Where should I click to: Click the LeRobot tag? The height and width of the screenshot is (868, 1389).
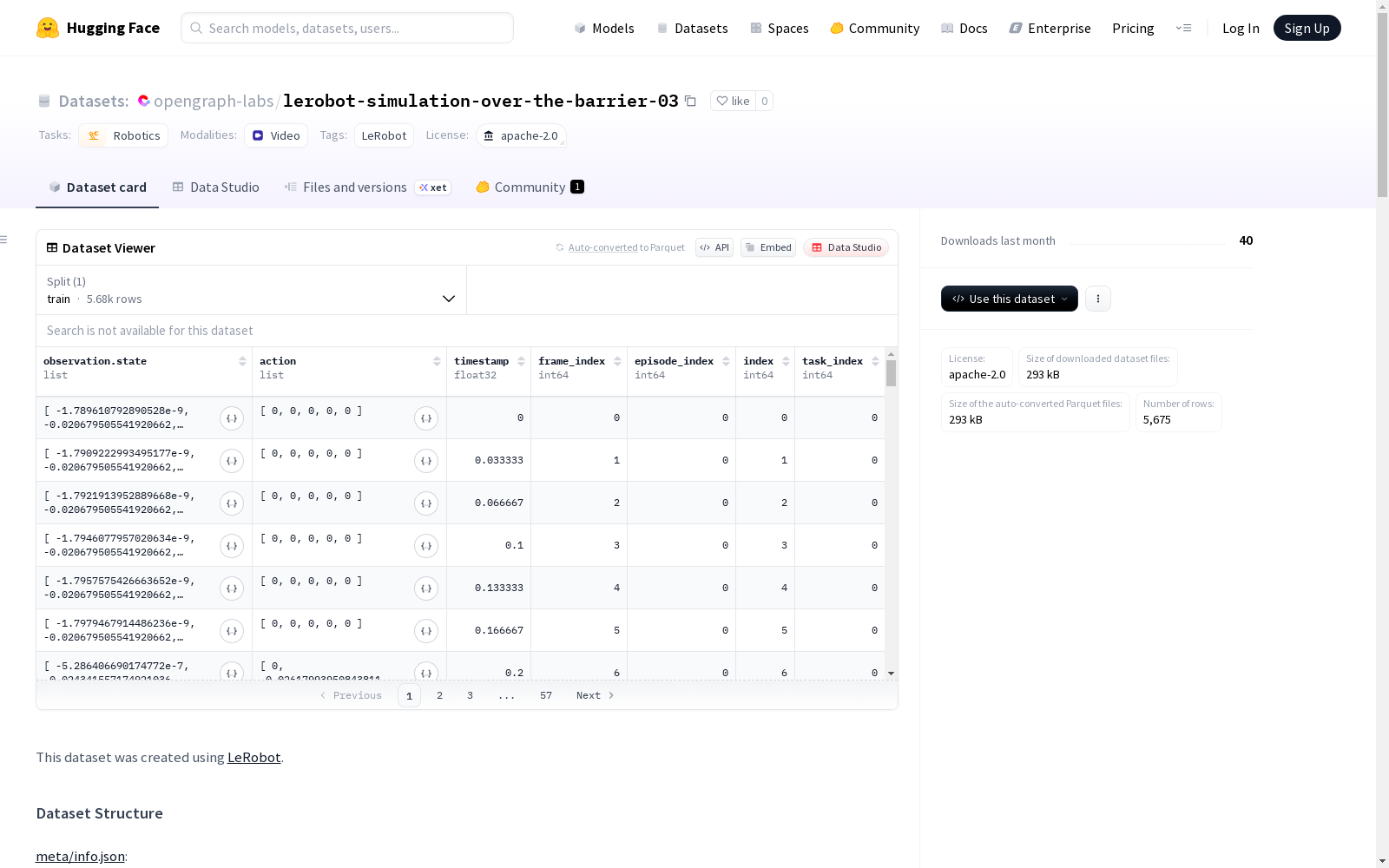pyautogui.click(x=384, y=135)
